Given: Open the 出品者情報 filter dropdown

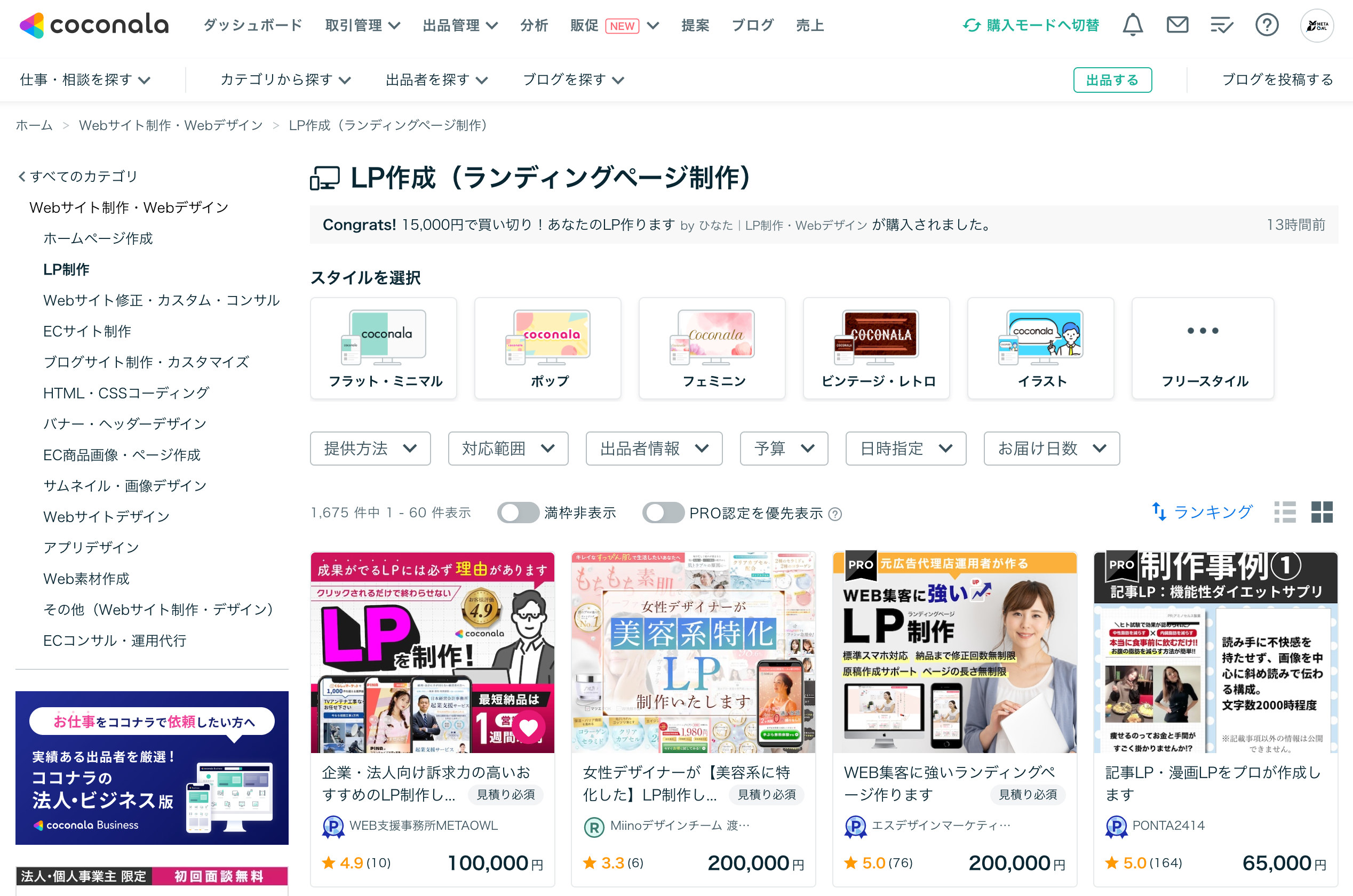Looking at the screenshot, I should pyautogui.click(x=654, y=449).
